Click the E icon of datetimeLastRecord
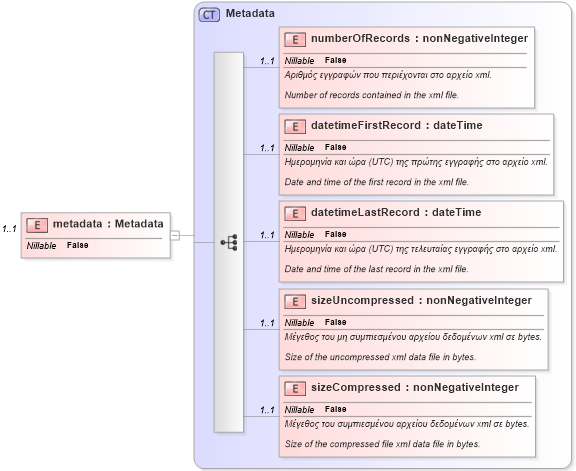The width and height of the screenshot is (576, 471). point(295,213)
